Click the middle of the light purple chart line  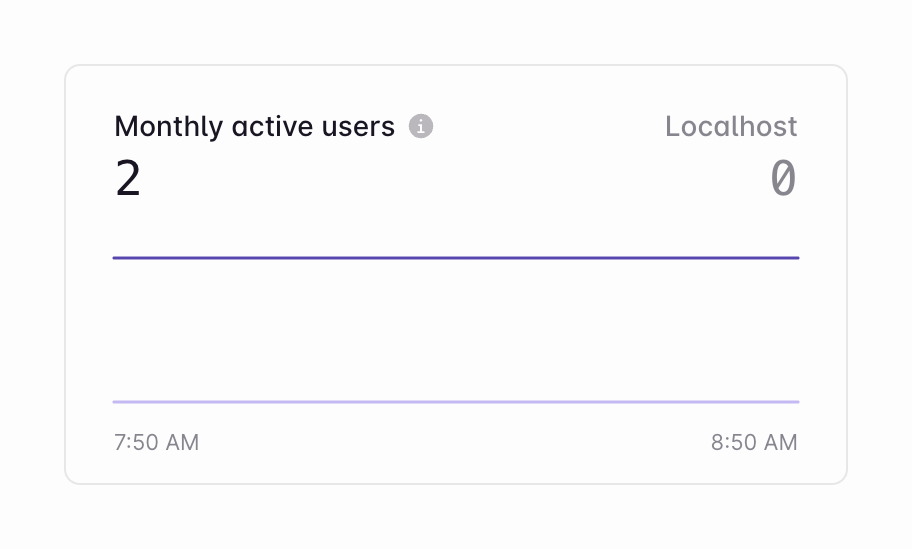[456, 402]
